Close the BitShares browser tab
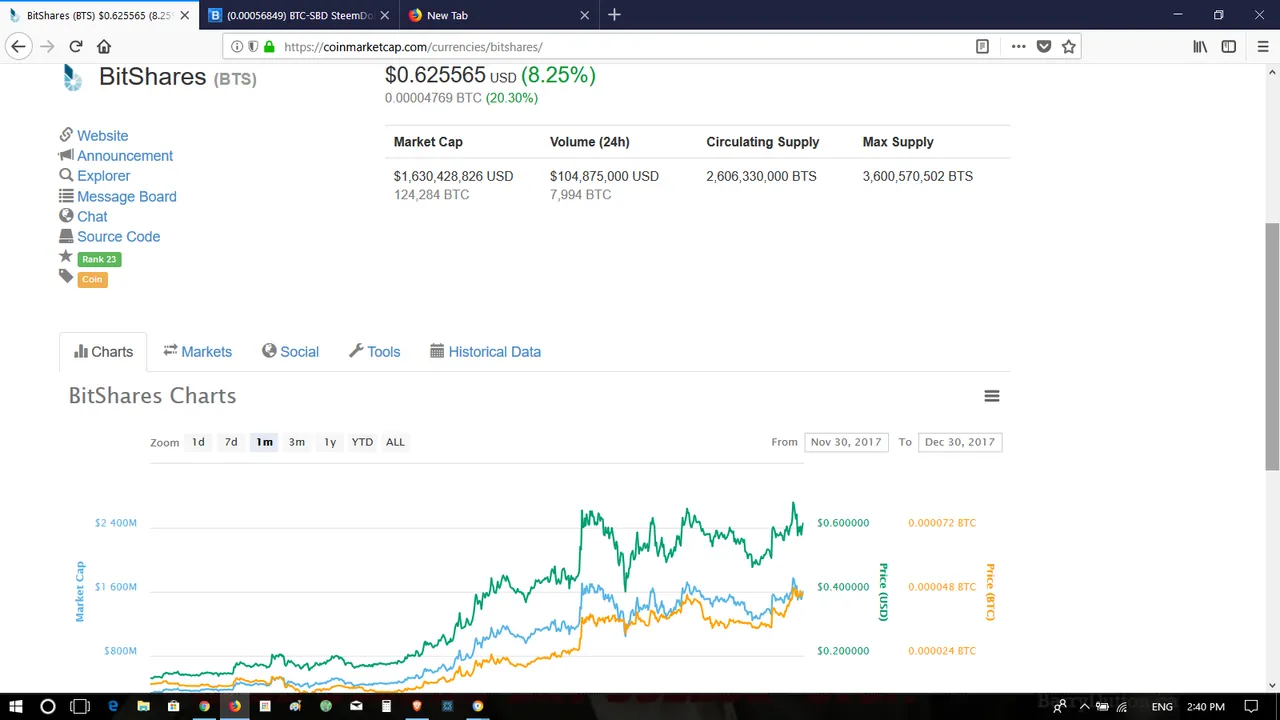This screenshot has width=1280, height=720. coord(184,15)
